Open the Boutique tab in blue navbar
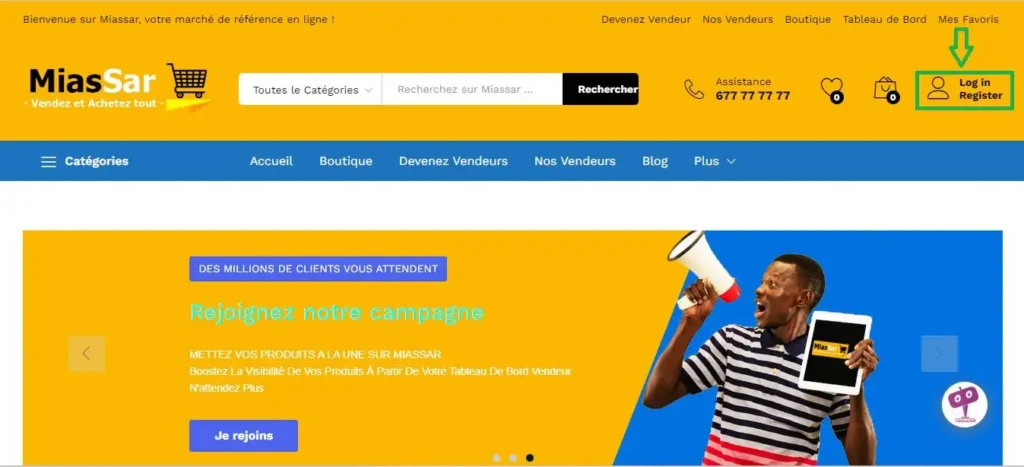Image resolution: width=1024 pixels, height=467 pixels. click(x=345, y=161)
